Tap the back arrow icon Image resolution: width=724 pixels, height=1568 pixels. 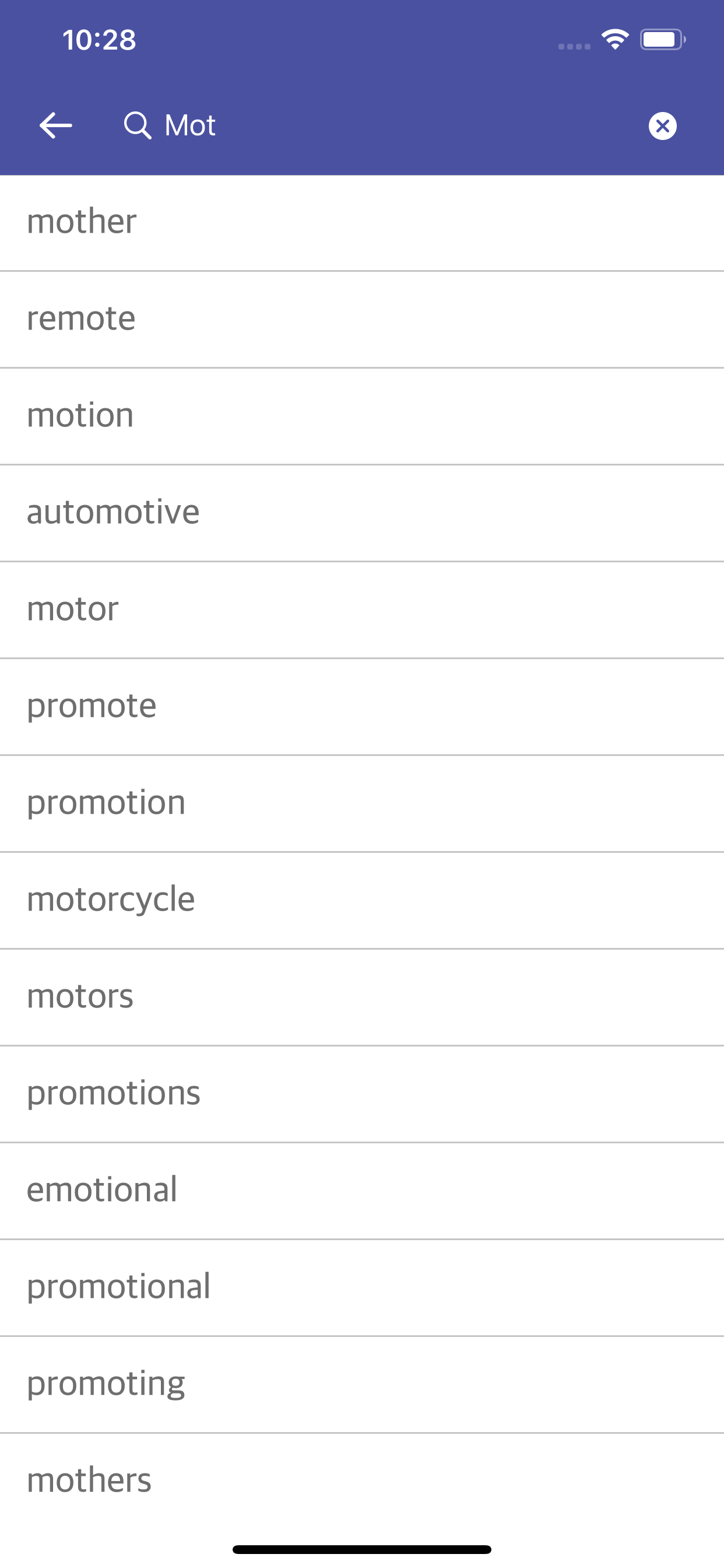[x=55, y=125]
